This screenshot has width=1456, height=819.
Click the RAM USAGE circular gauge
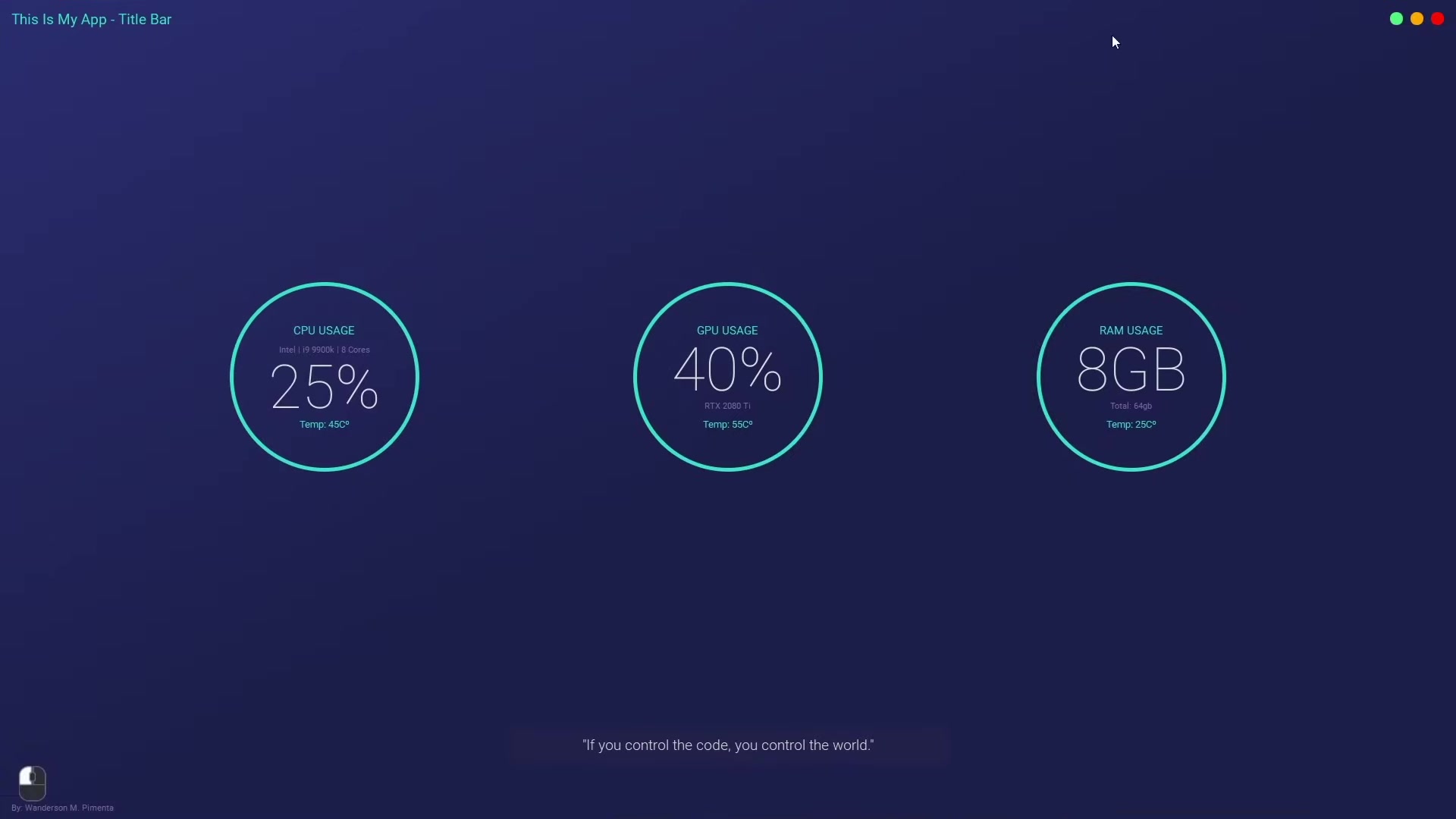[1131, 377]
